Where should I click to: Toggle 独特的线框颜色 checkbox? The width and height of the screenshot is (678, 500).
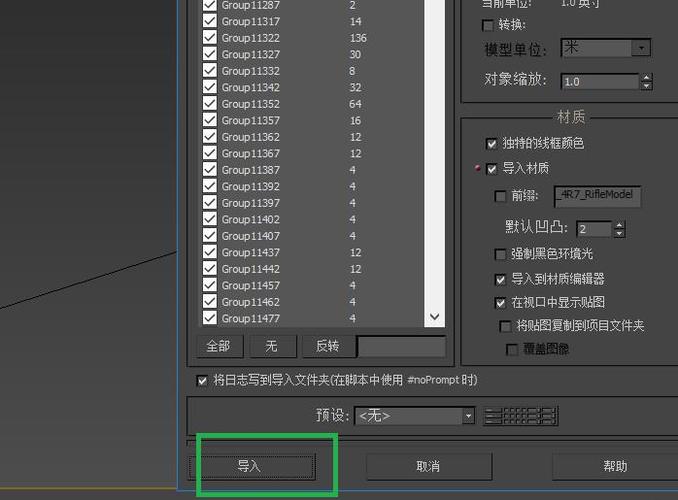[491, 144]
